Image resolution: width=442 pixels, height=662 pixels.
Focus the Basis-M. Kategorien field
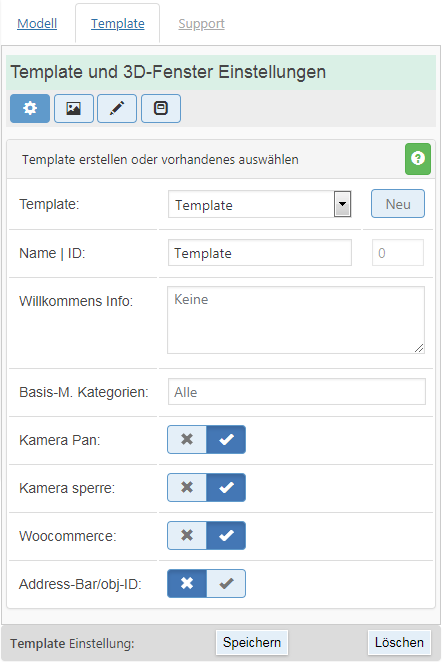point(297,392)
